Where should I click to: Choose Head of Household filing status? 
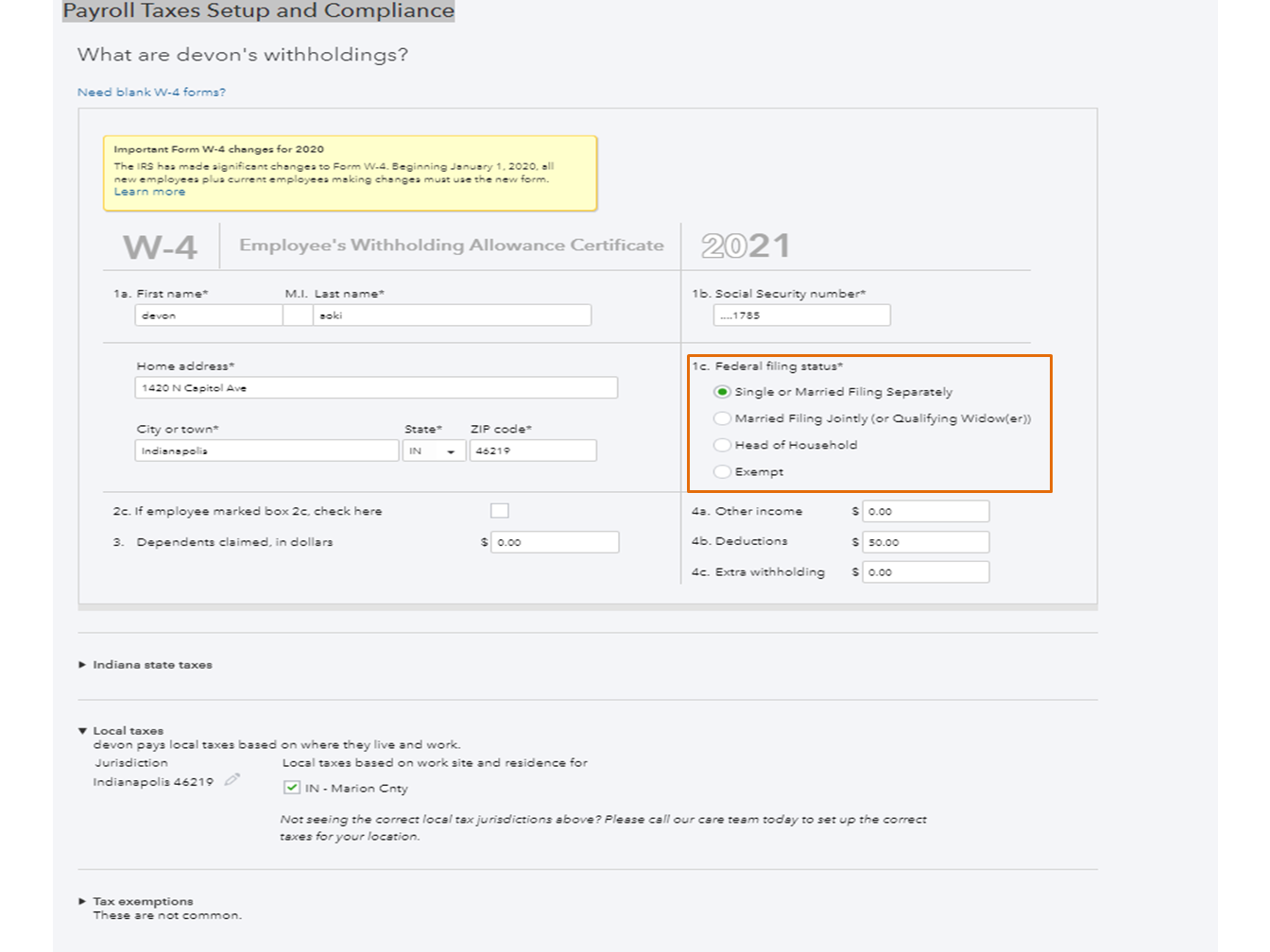[723, 445]
